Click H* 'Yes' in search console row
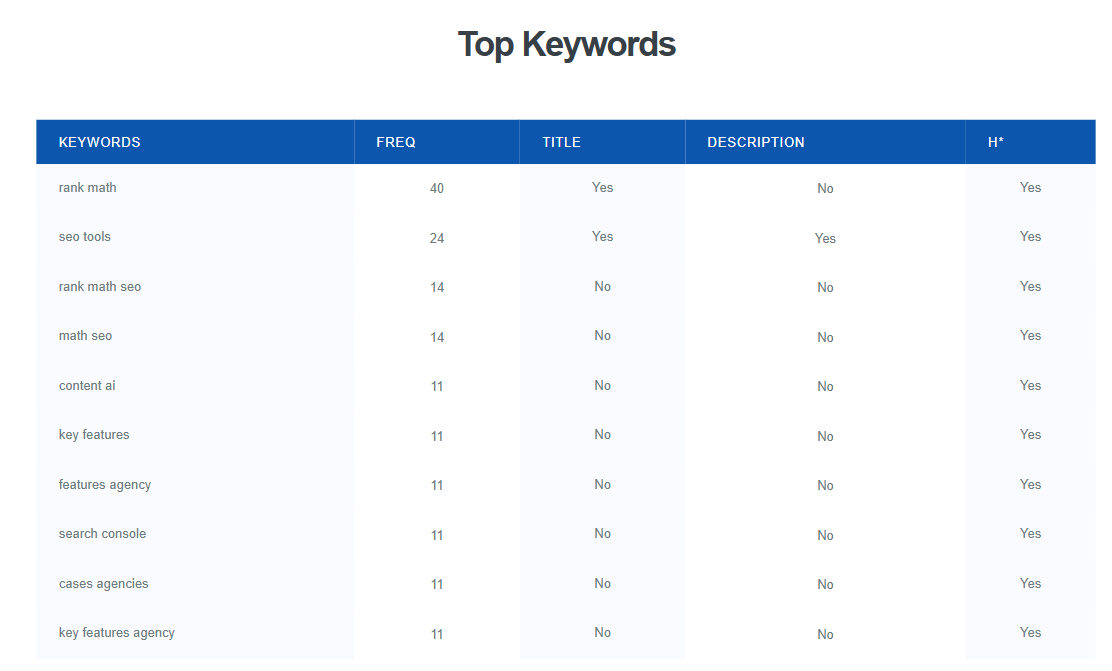This screenshot has height=671, width=1112. [1030, 533]
